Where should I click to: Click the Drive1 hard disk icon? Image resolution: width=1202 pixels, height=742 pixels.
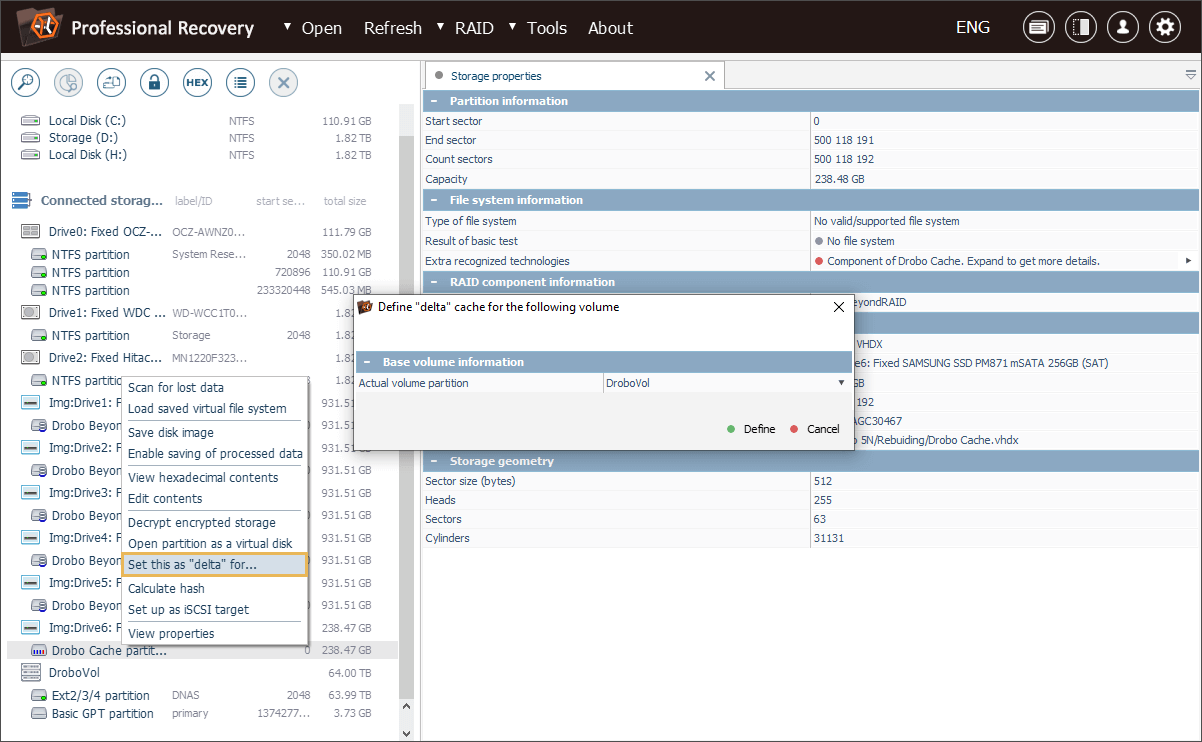(x=30, y=313)
